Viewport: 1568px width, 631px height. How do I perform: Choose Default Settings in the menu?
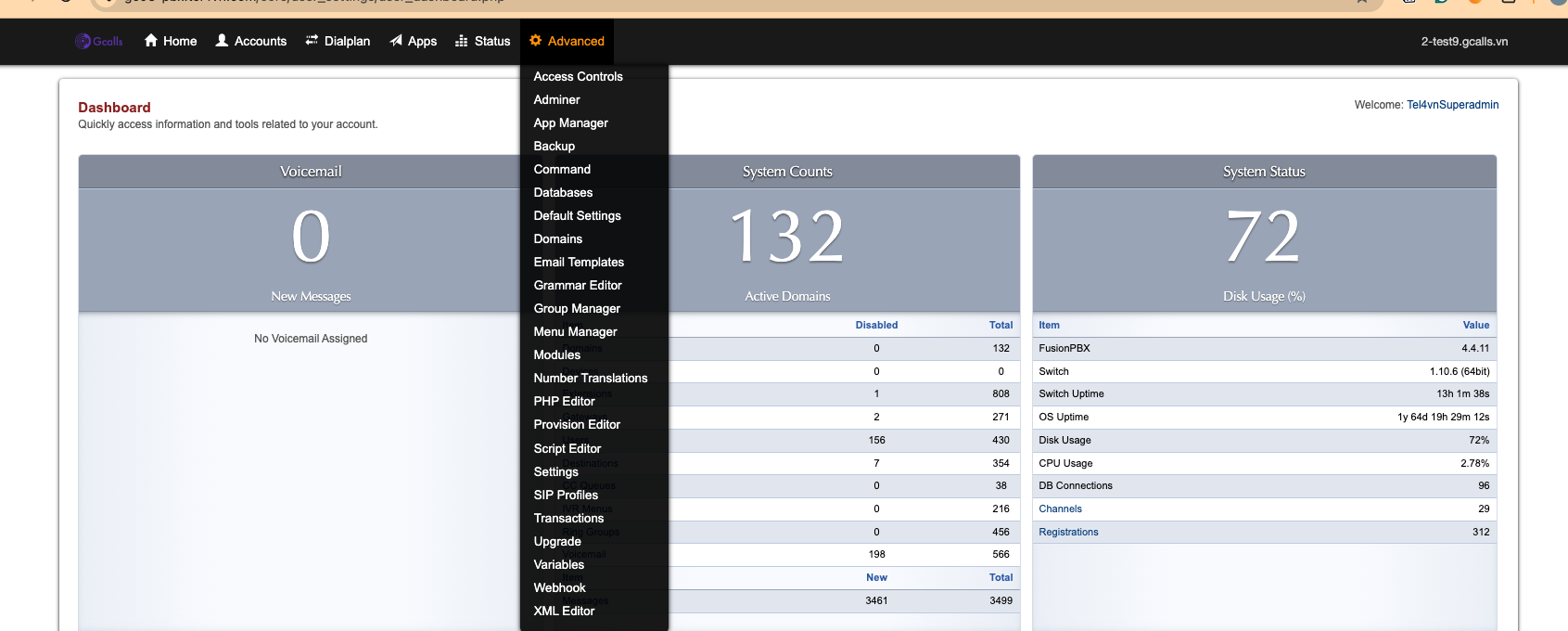click(x=577, y=216)
